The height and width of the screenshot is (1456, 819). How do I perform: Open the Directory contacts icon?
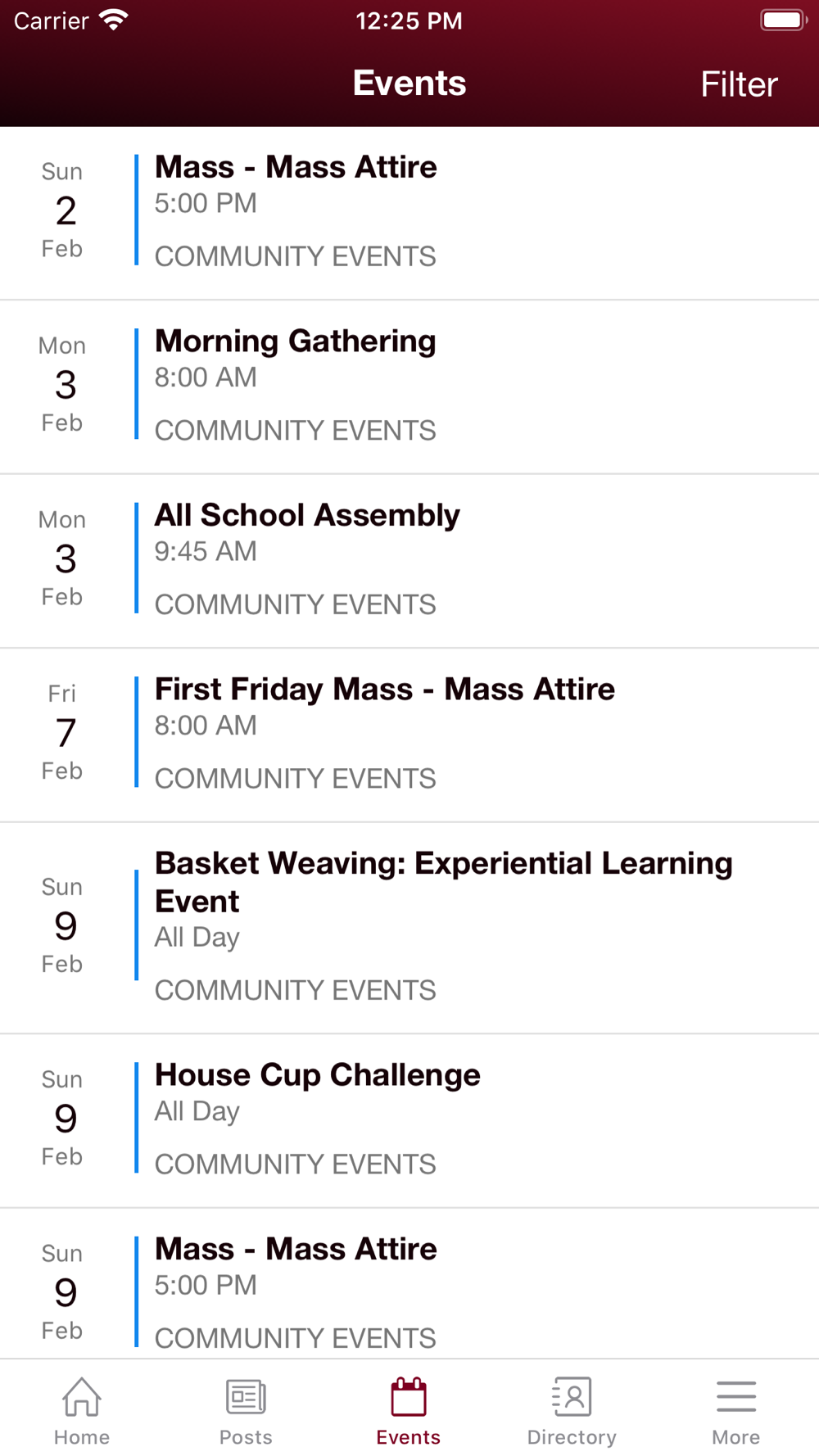coord(572,1397)
